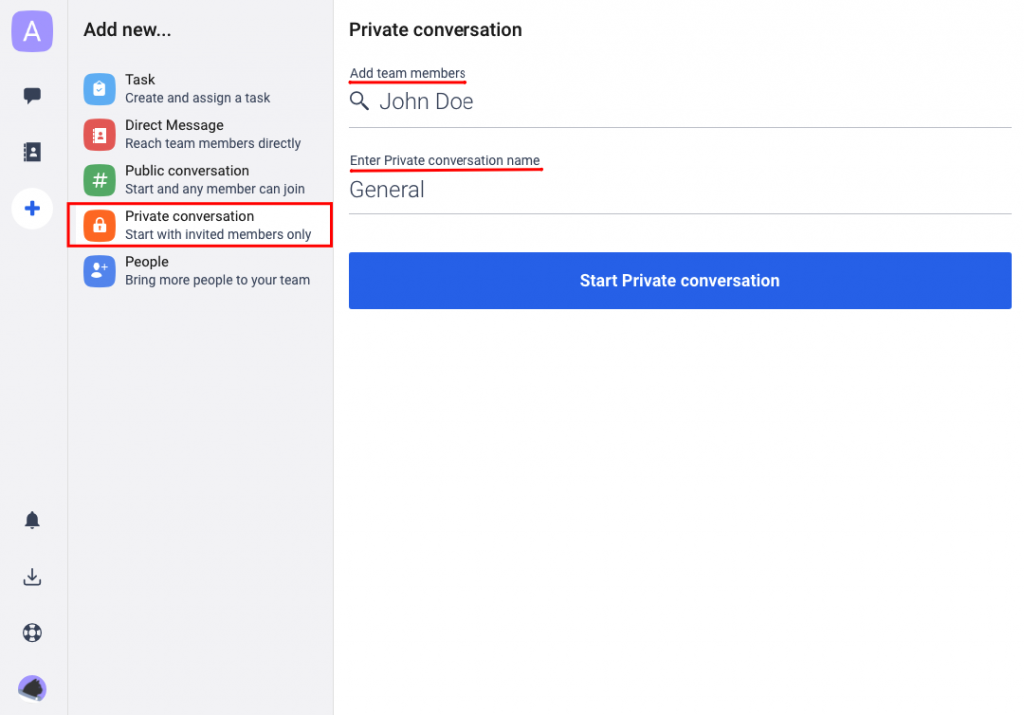Click the plus Add new icon
The image size is (1024, 715).
point(31,208)
